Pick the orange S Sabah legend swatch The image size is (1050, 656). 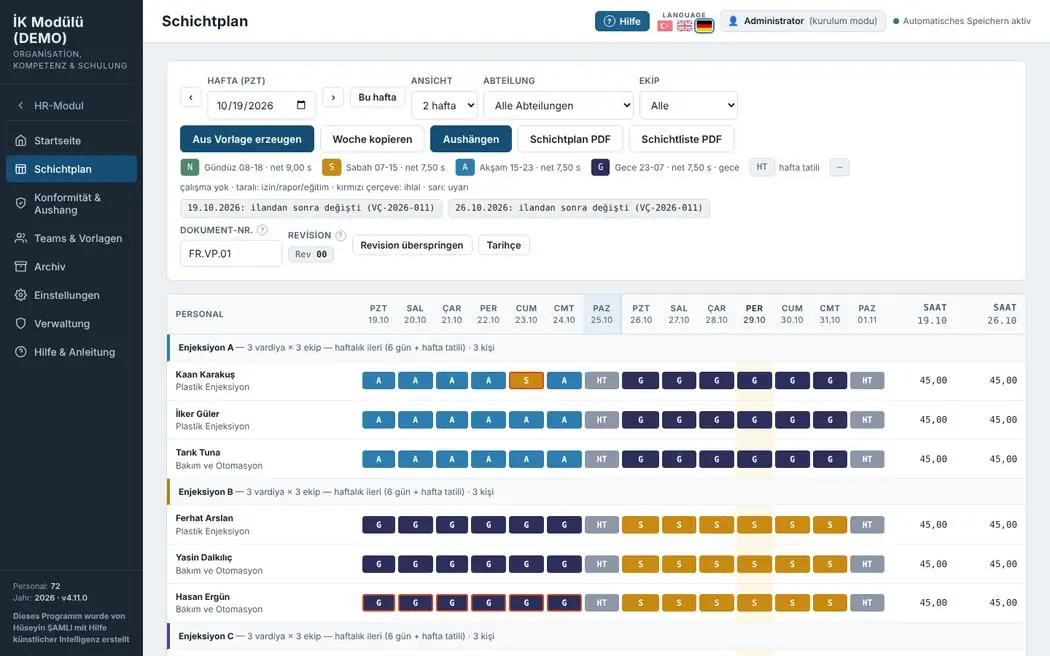pos(331,167)
